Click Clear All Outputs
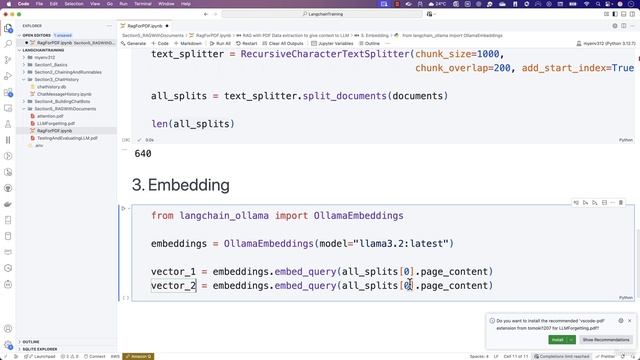The image size is (640, 360). coord(282,43)
